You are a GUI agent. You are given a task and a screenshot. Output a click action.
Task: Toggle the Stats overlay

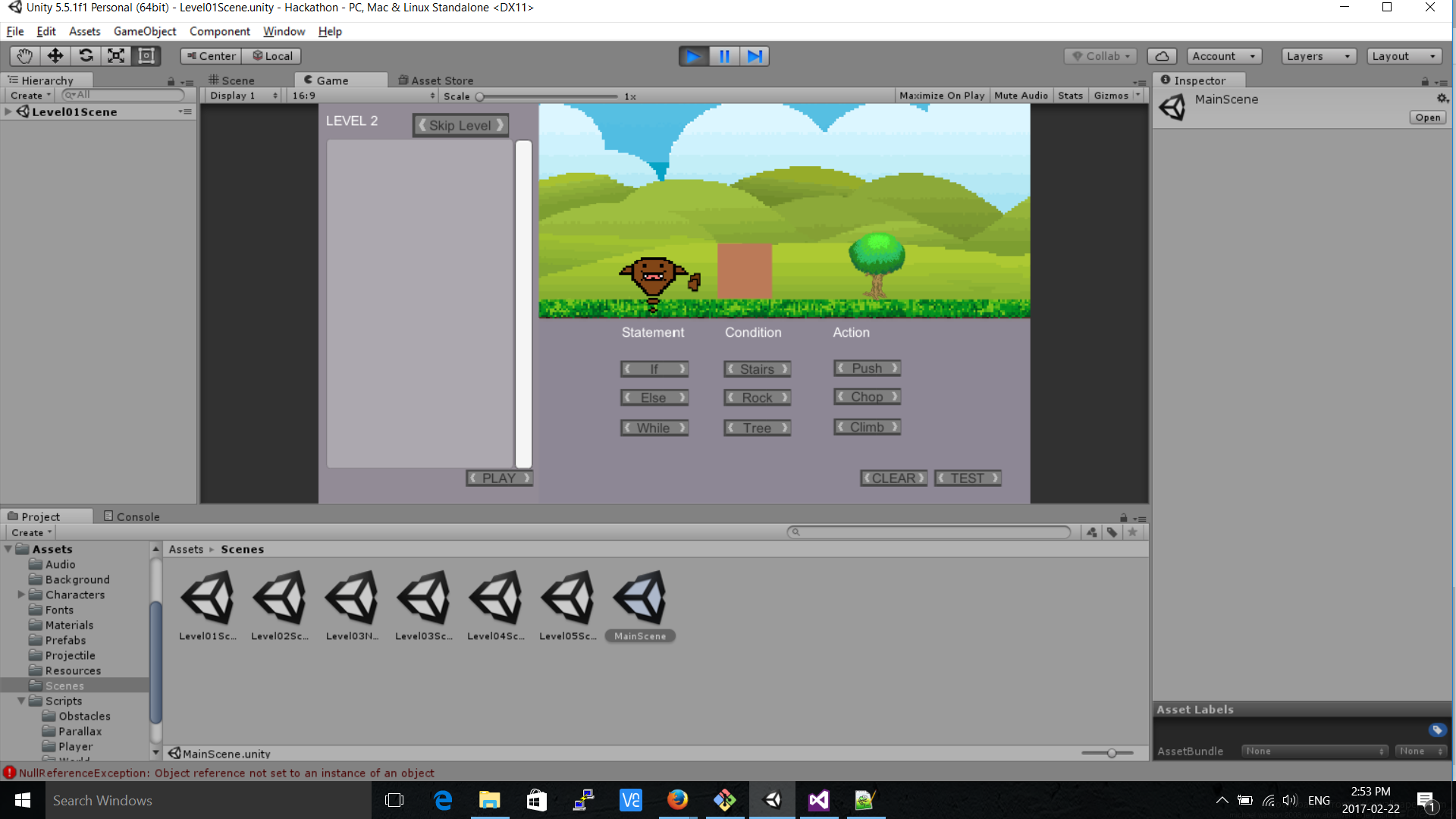click(1070, 96)
